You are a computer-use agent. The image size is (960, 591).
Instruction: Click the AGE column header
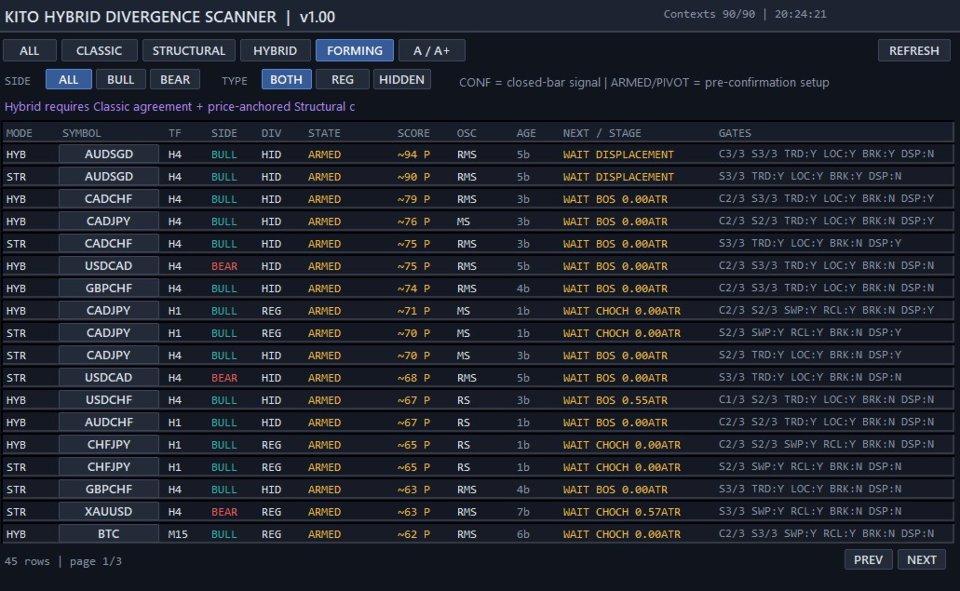526,133
